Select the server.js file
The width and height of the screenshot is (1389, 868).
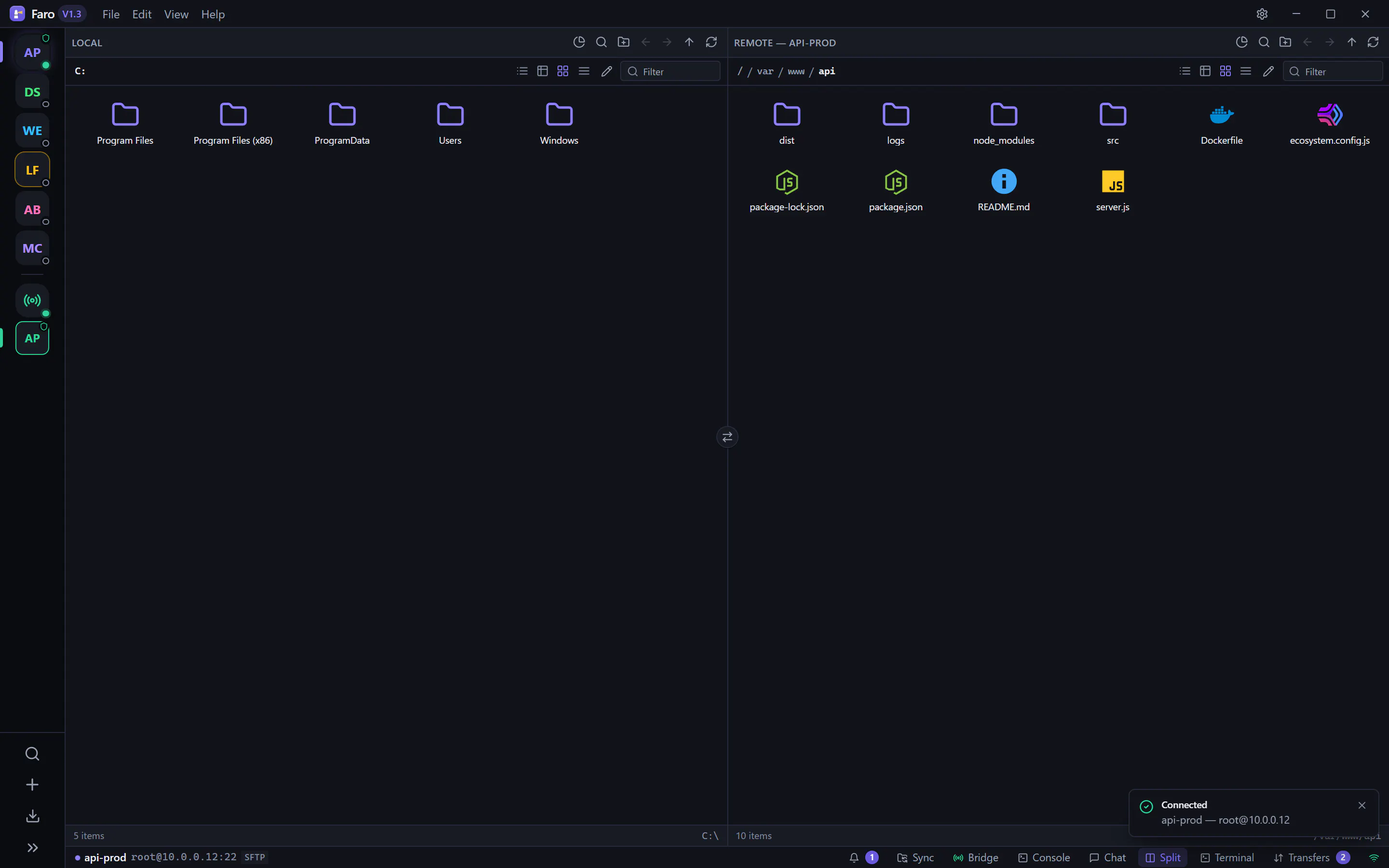(1112, 190)
